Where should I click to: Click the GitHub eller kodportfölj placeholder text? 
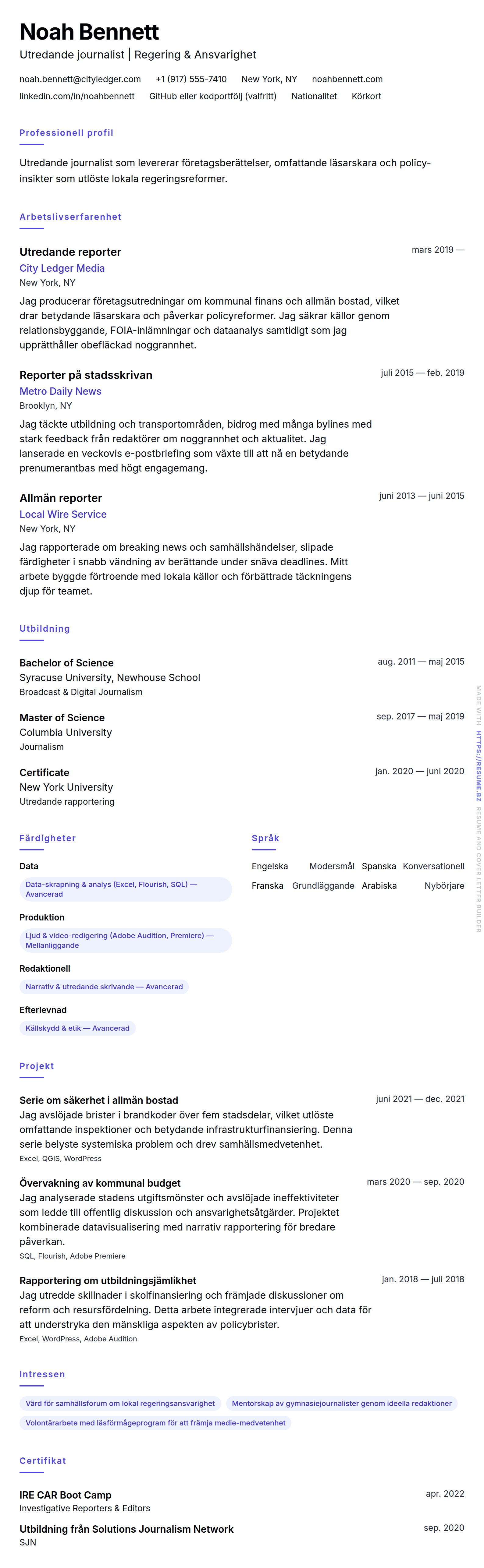[212, 96]
